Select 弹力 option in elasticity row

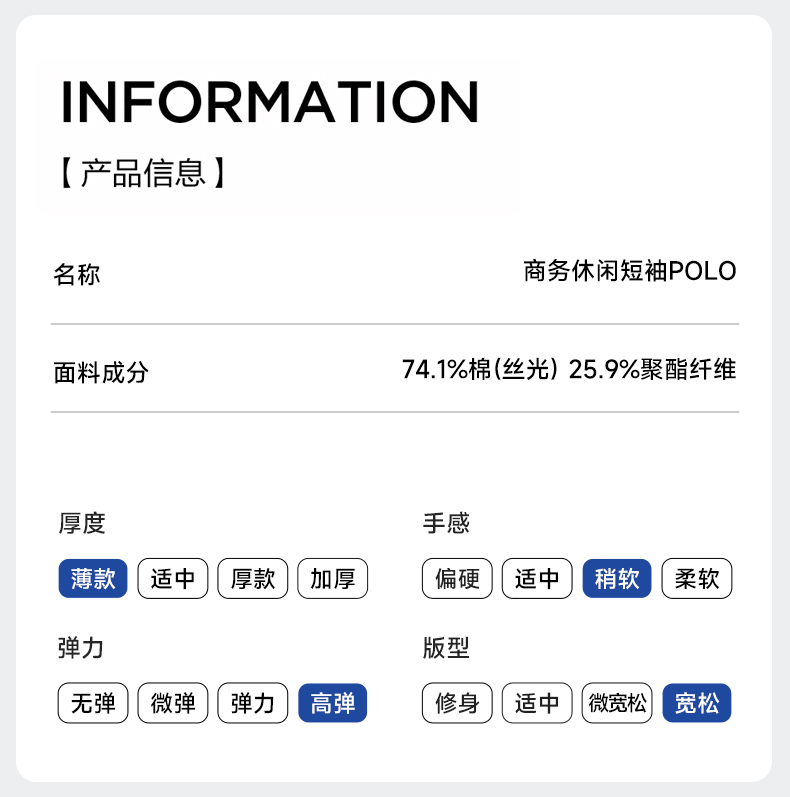[253, 703]
